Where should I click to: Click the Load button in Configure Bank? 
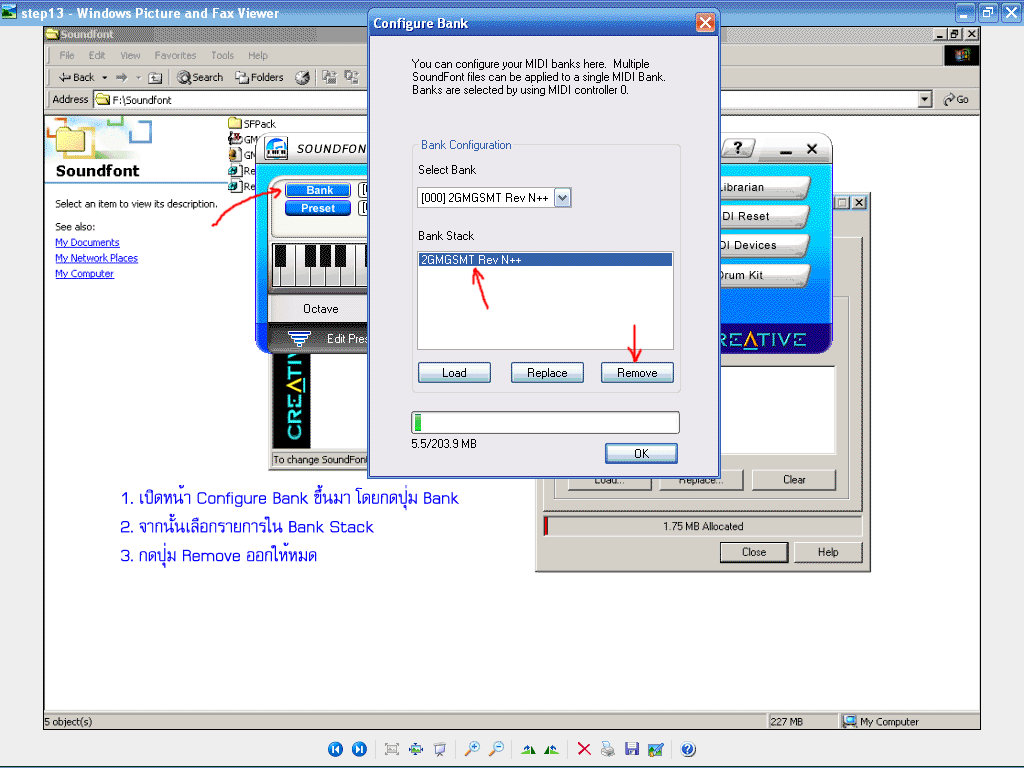[x=454, y=372]
